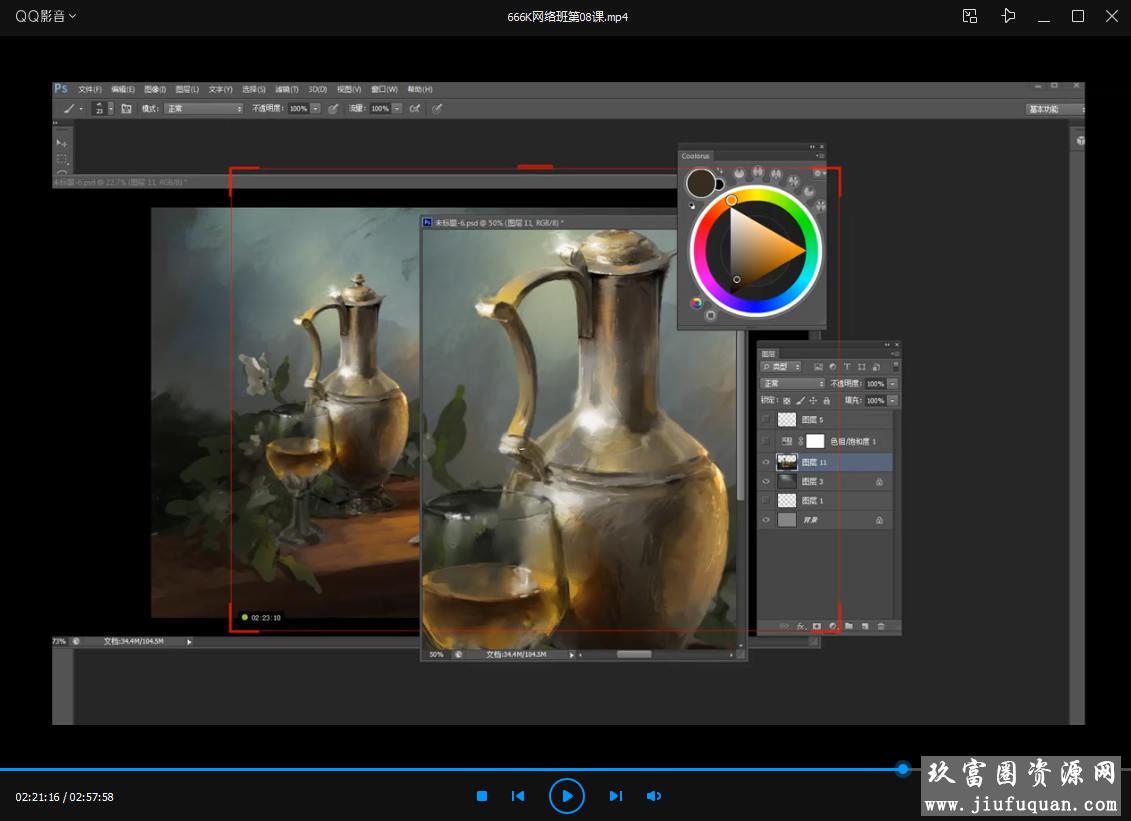Select the Move tool in Photoshop toolbox
The width and height of the screenshot is (1131, 821).
point(62,143)
